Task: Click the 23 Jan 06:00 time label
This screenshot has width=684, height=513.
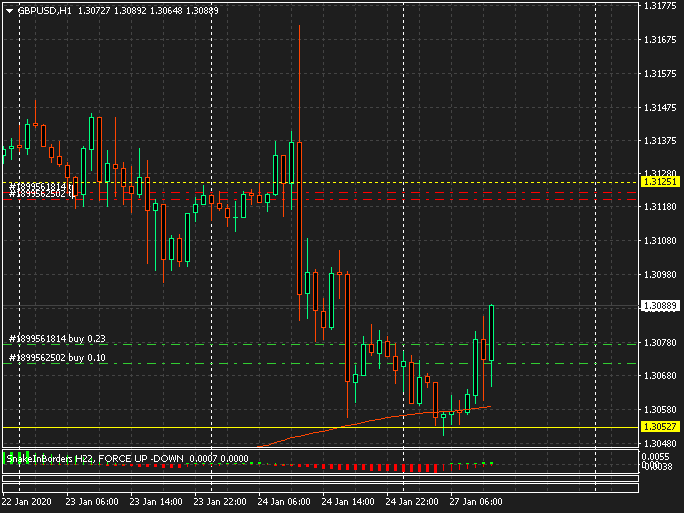Action: [x=92, y=502]
